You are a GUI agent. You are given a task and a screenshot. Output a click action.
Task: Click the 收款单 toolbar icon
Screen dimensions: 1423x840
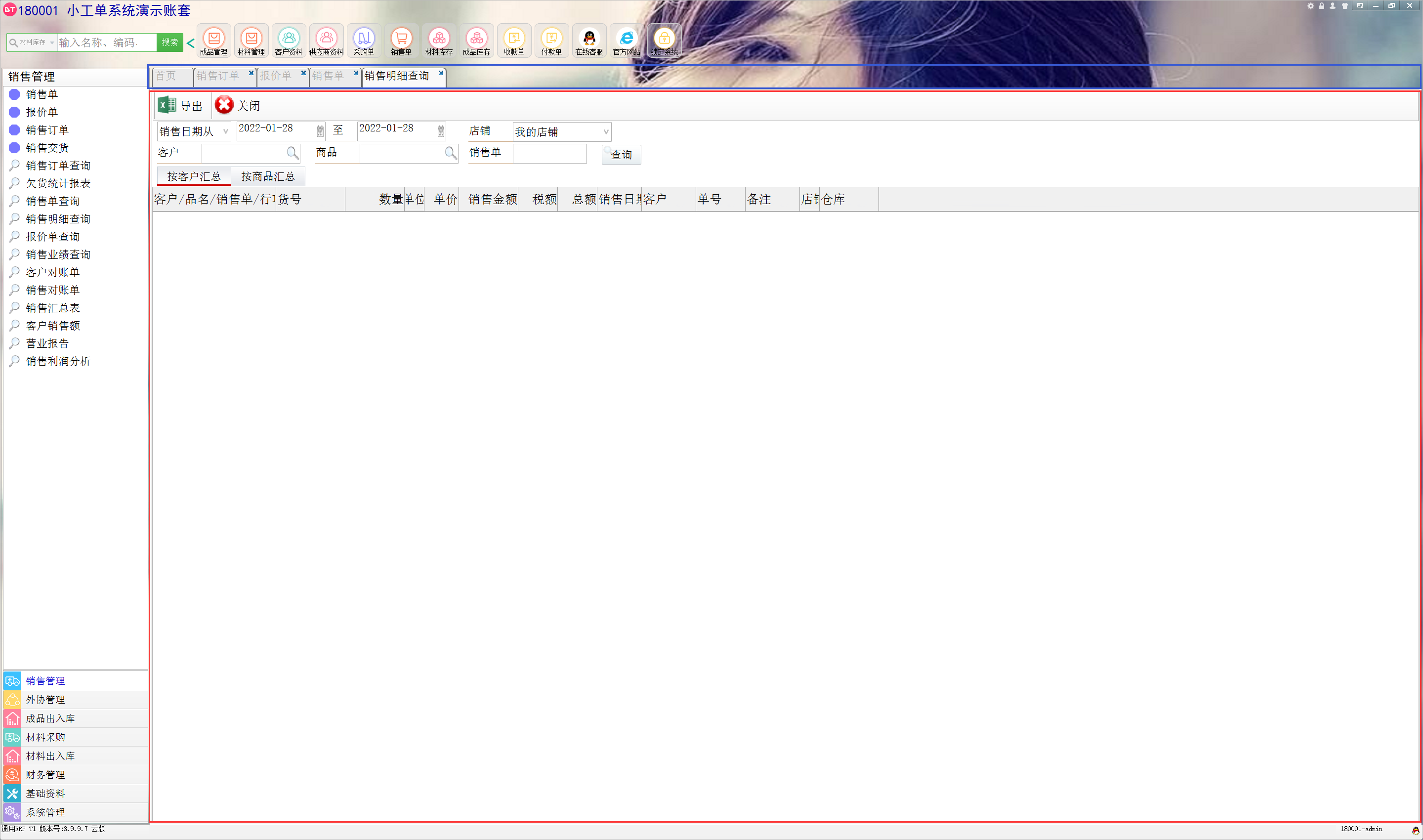[514, 39]
